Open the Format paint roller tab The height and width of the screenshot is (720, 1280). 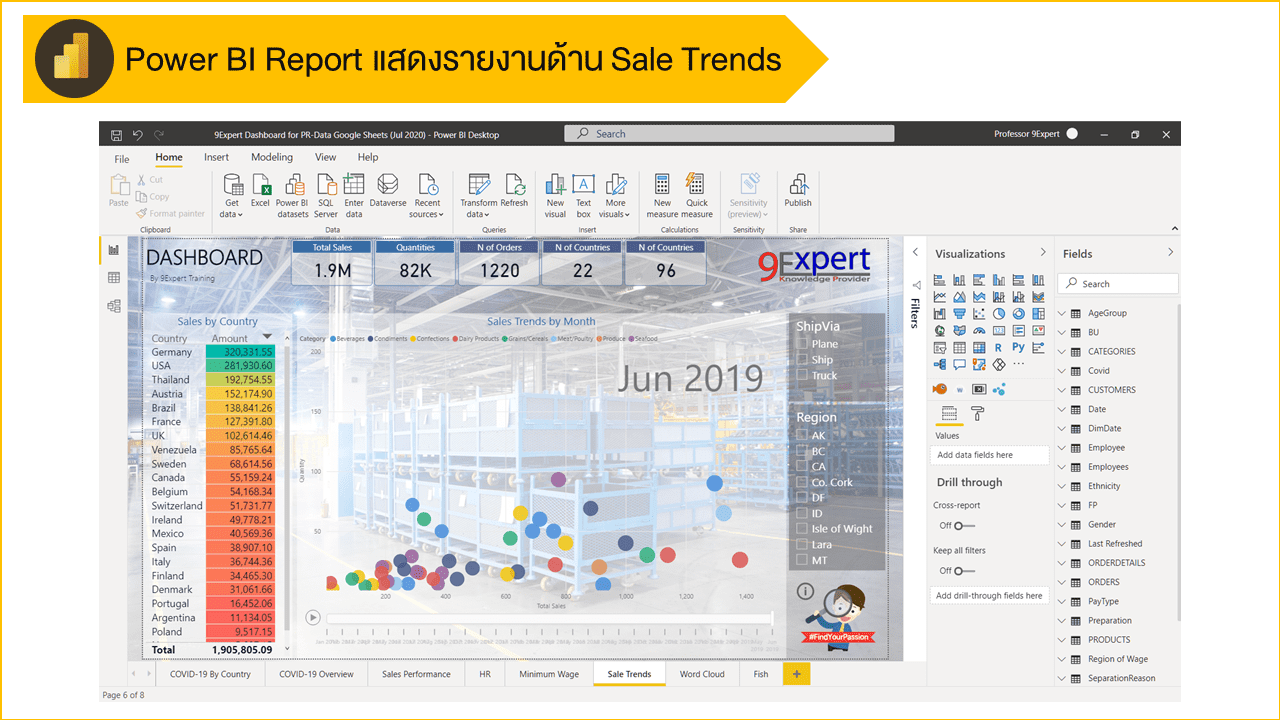[x=978, y=413]
